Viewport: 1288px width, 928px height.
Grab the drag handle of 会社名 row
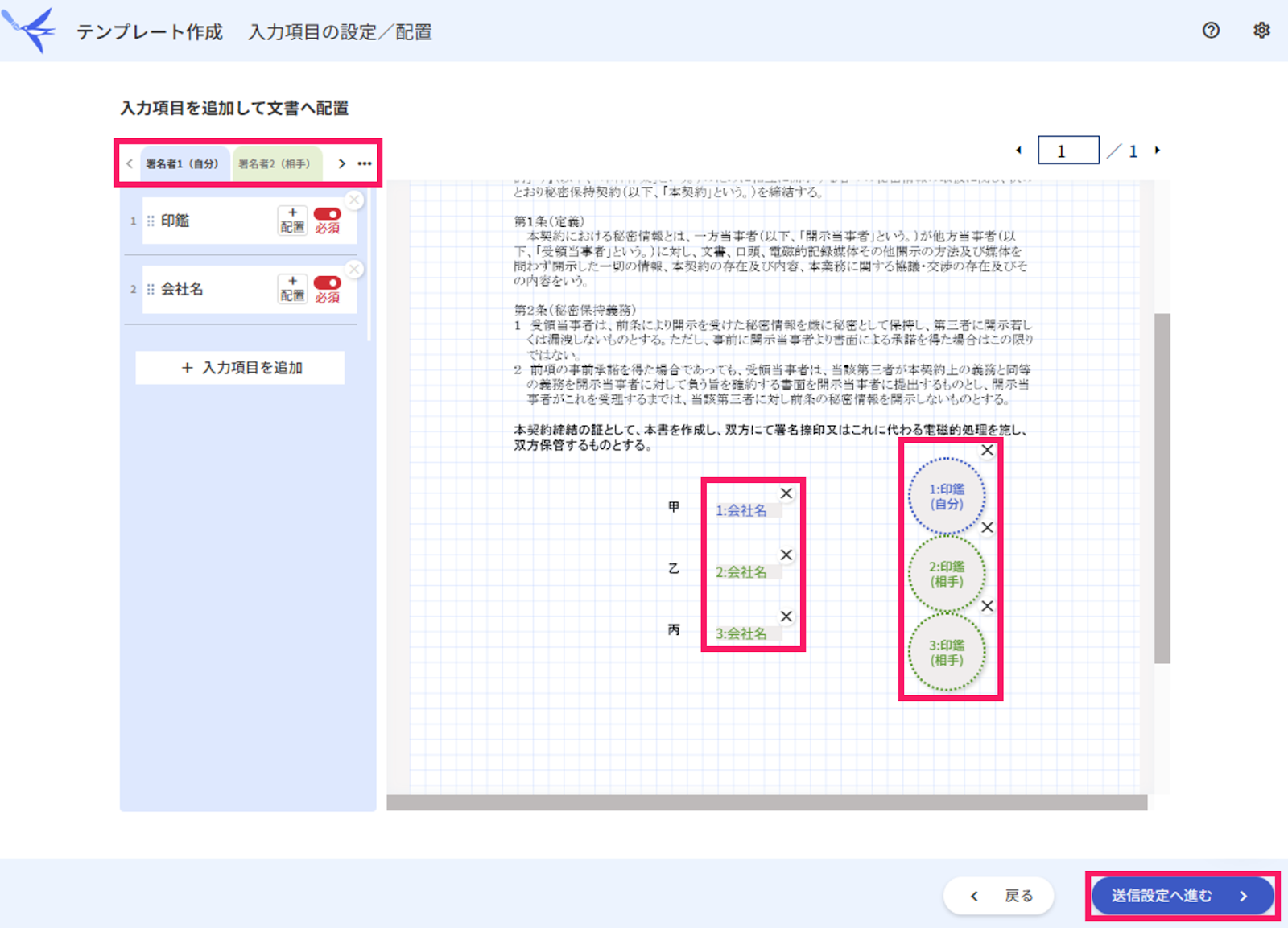(151, 289)
